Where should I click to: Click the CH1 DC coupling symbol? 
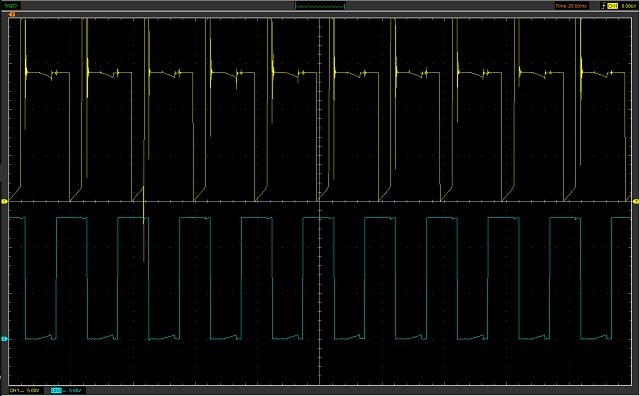pos(22,391)
